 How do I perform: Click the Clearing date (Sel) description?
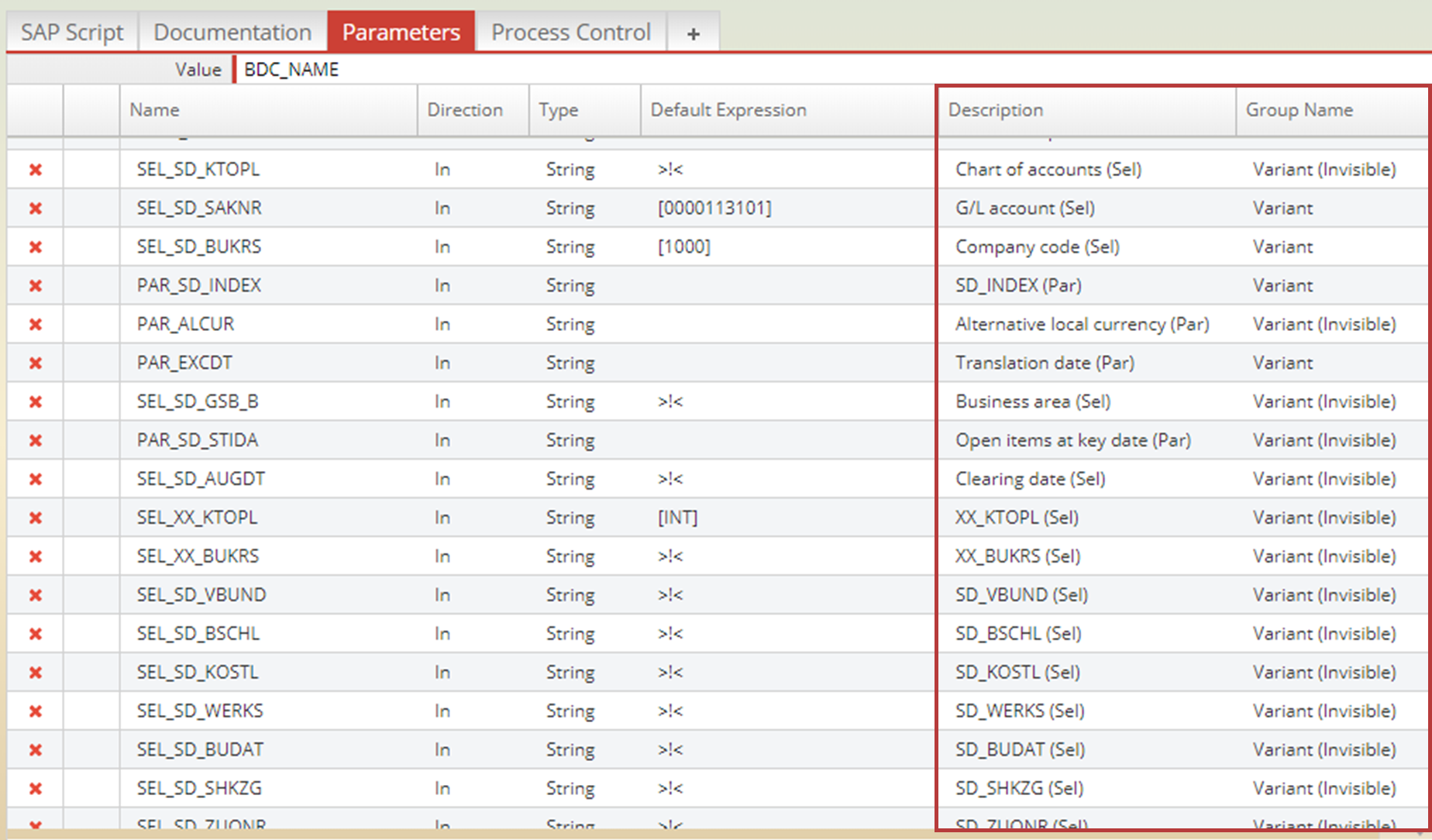click(x=1031, y=480)
